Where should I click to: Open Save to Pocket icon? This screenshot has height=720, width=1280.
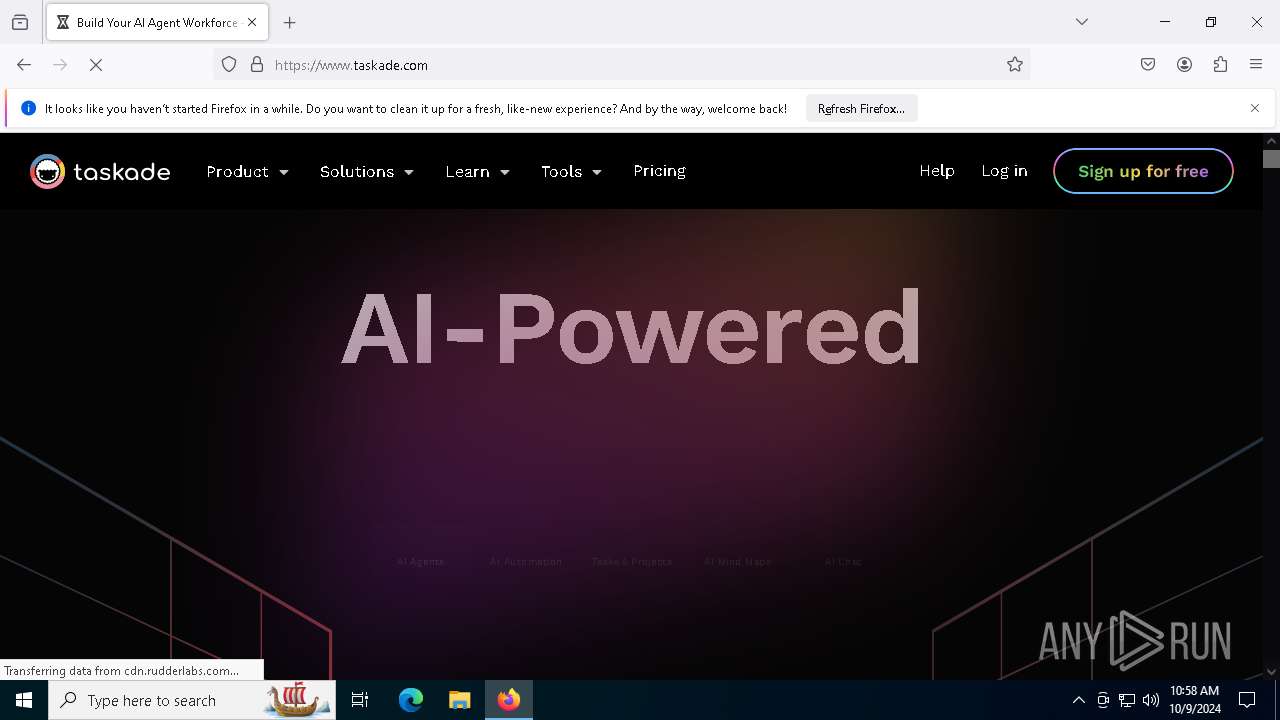tap(1148, 65)
